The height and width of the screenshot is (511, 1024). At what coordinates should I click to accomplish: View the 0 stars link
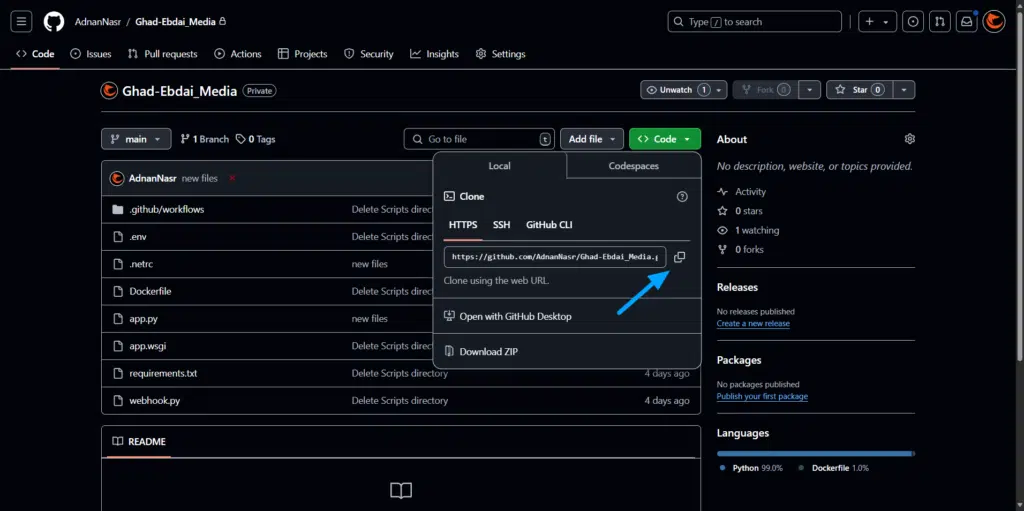pyautogui.click(x=739, y=211)
